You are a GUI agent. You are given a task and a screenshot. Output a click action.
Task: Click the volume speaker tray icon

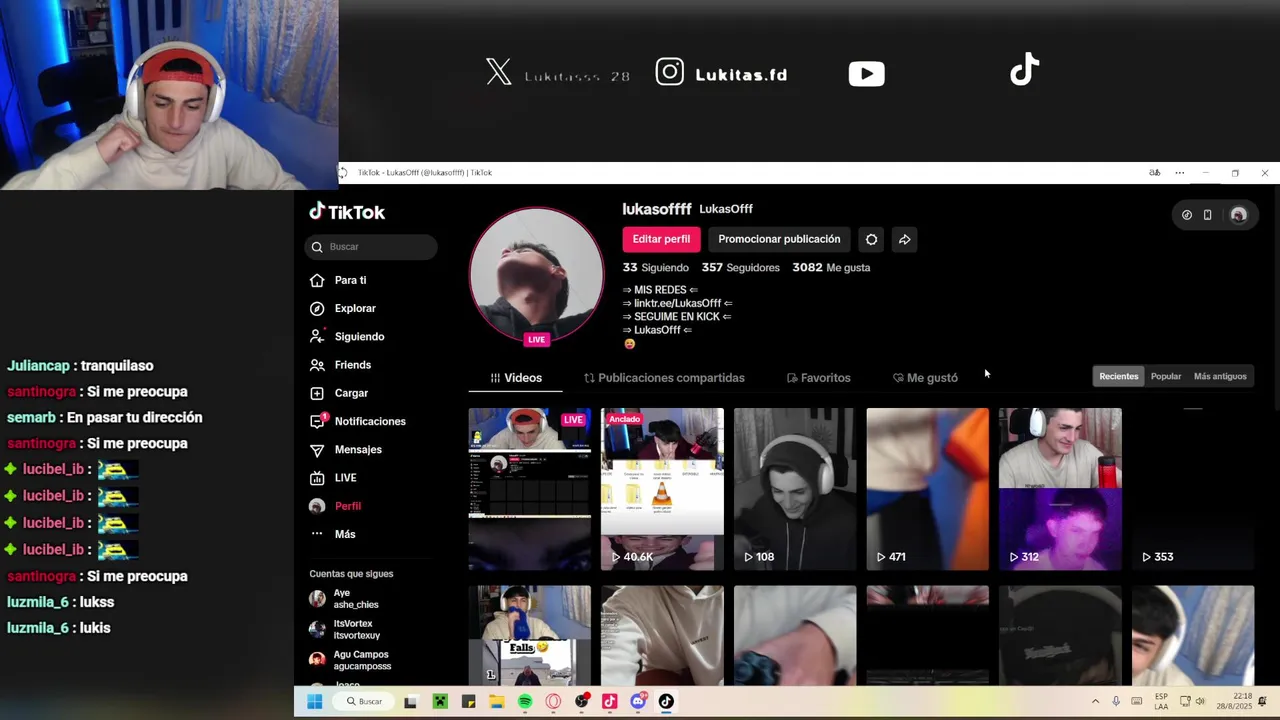point(1200,702)
